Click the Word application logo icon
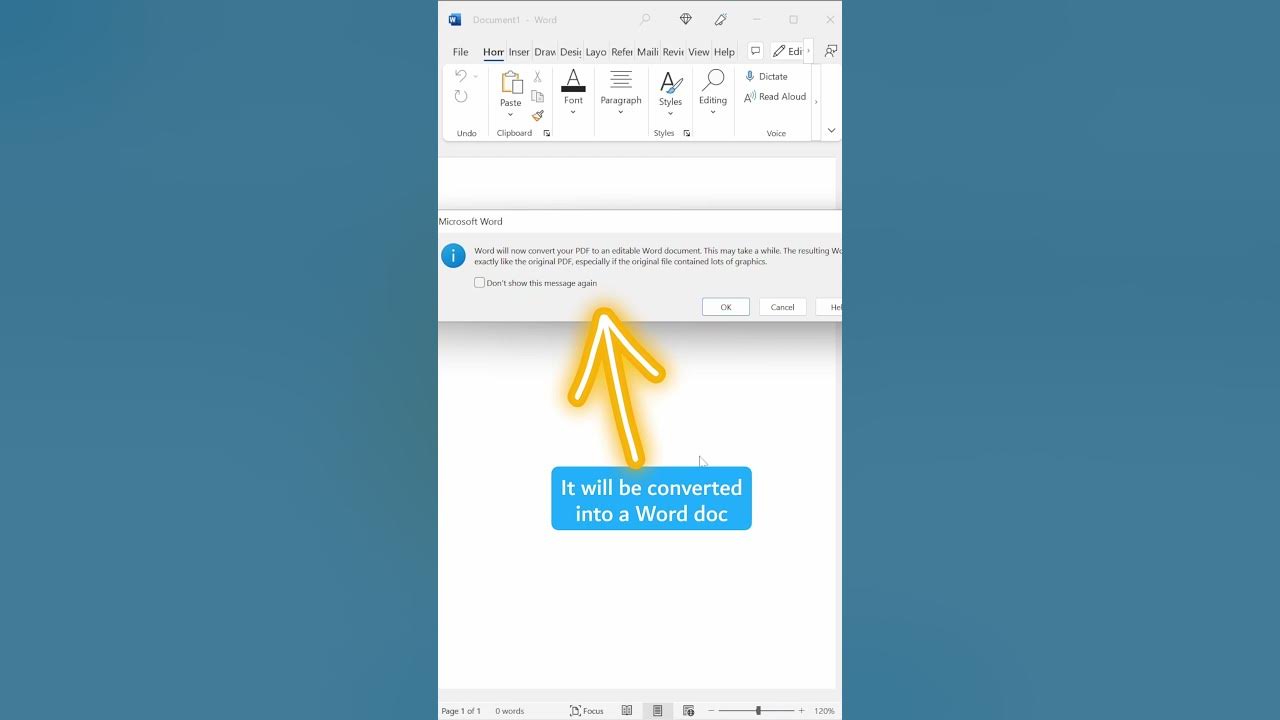The image size is (1280, 720). (455, 20)
